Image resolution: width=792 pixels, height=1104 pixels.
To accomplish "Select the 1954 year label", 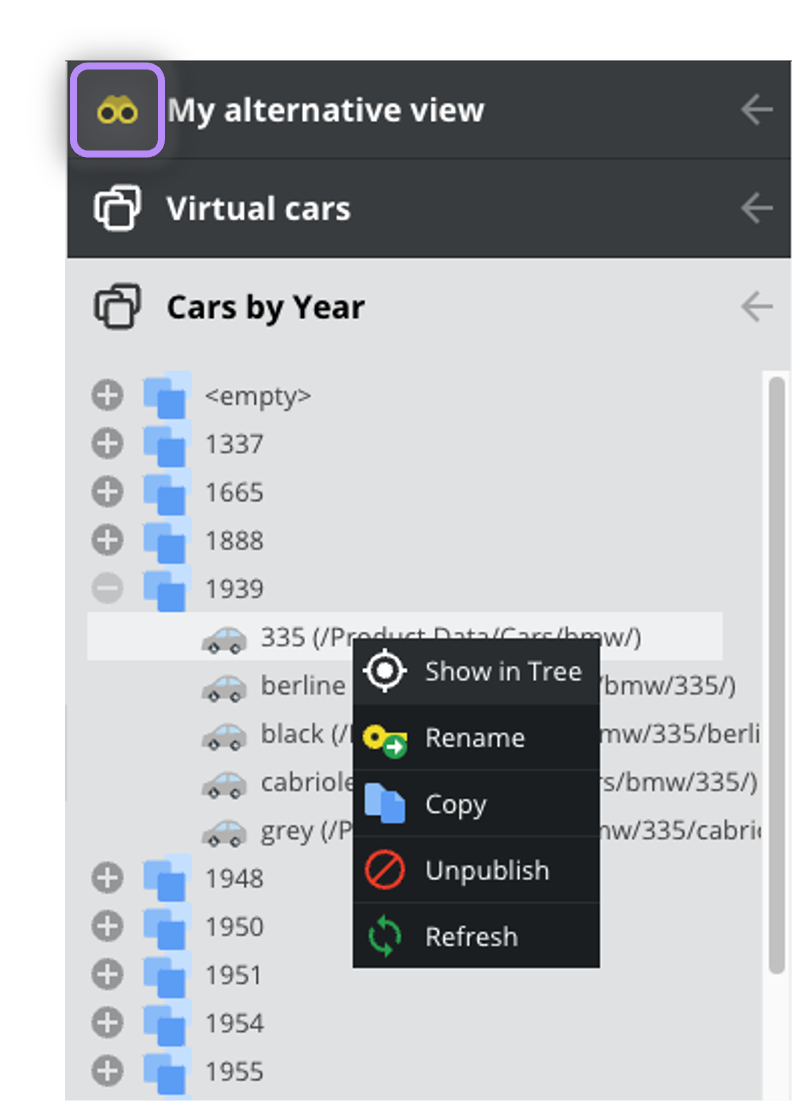I will pos(234,1023).
